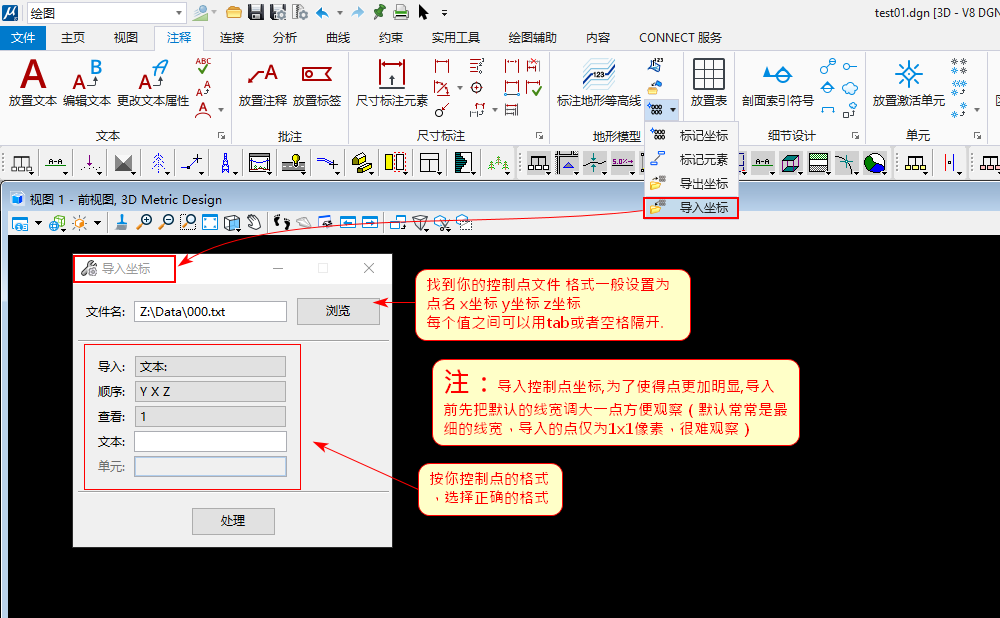
Task: Choose 导出坐标 from the dropdown menu
Action: (691, 184)
